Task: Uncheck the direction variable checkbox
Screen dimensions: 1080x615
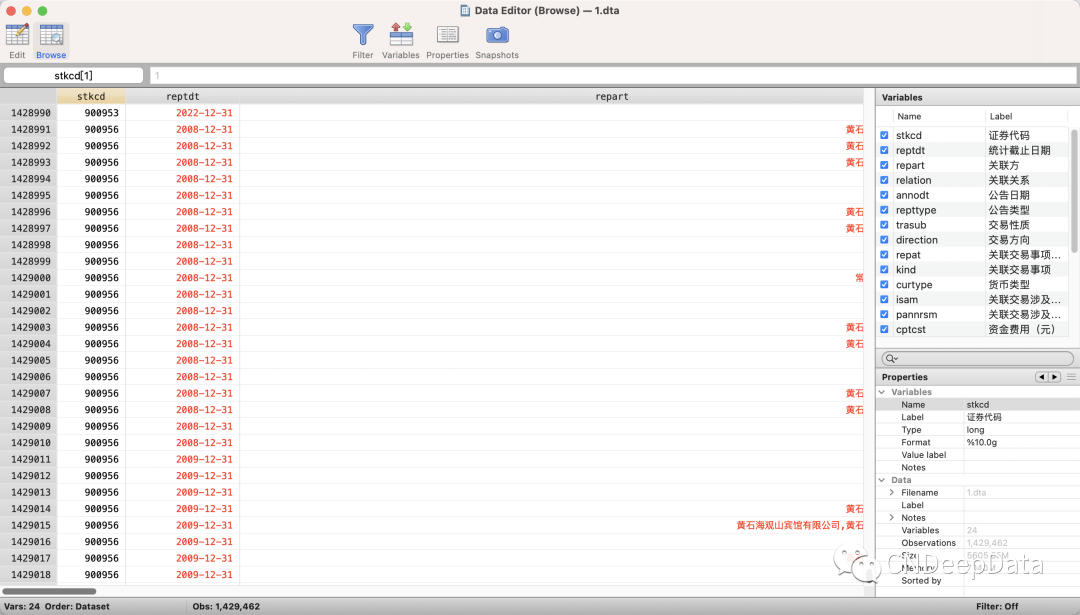Action: coord(884,240)
